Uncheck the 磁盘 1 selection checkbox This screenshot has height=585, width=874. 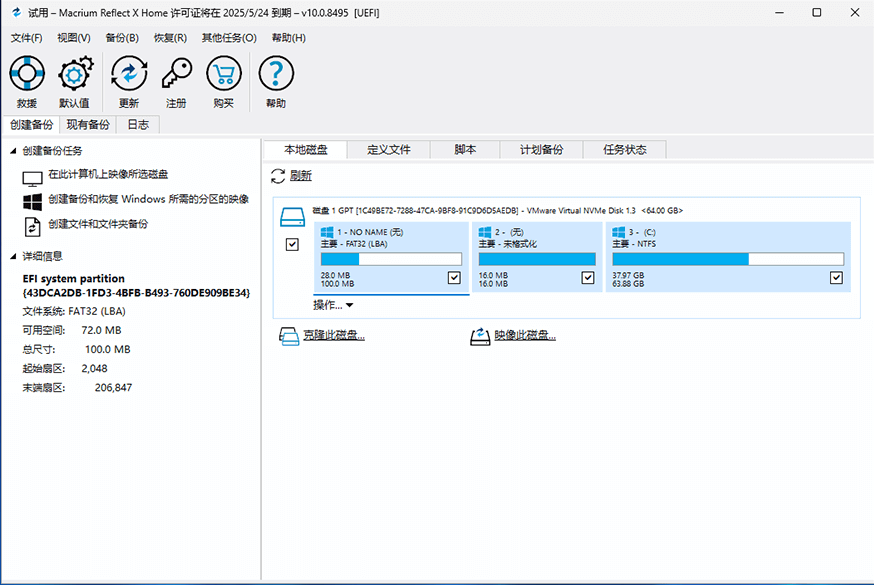(x=292, y=244)
